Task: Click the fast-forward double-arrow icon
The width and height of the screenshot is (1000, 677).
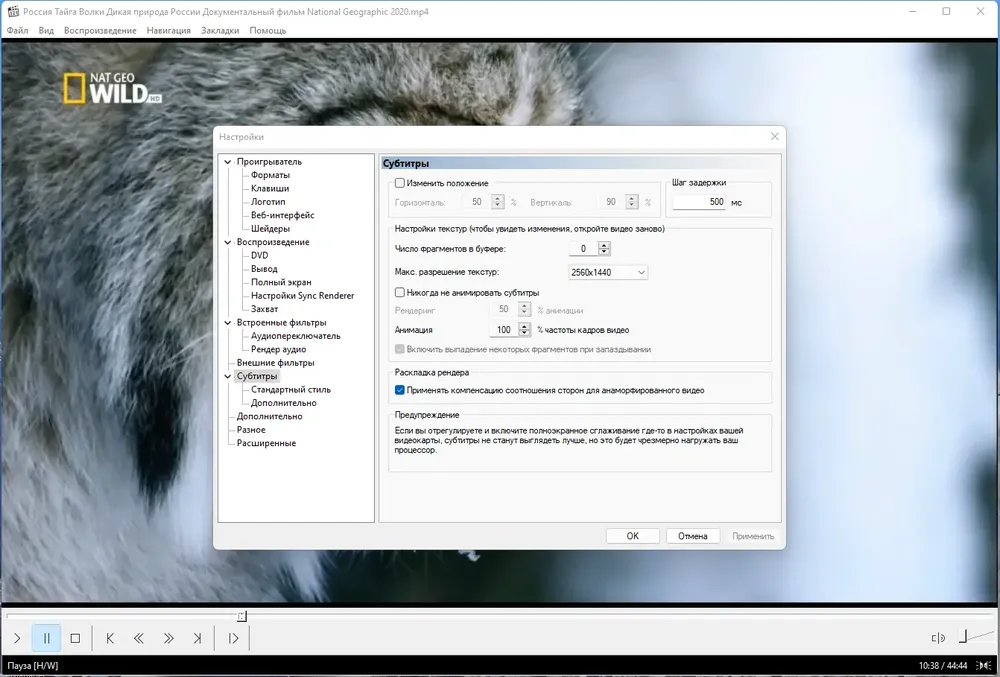Action: pyautogui.click(x=168, y=638)
